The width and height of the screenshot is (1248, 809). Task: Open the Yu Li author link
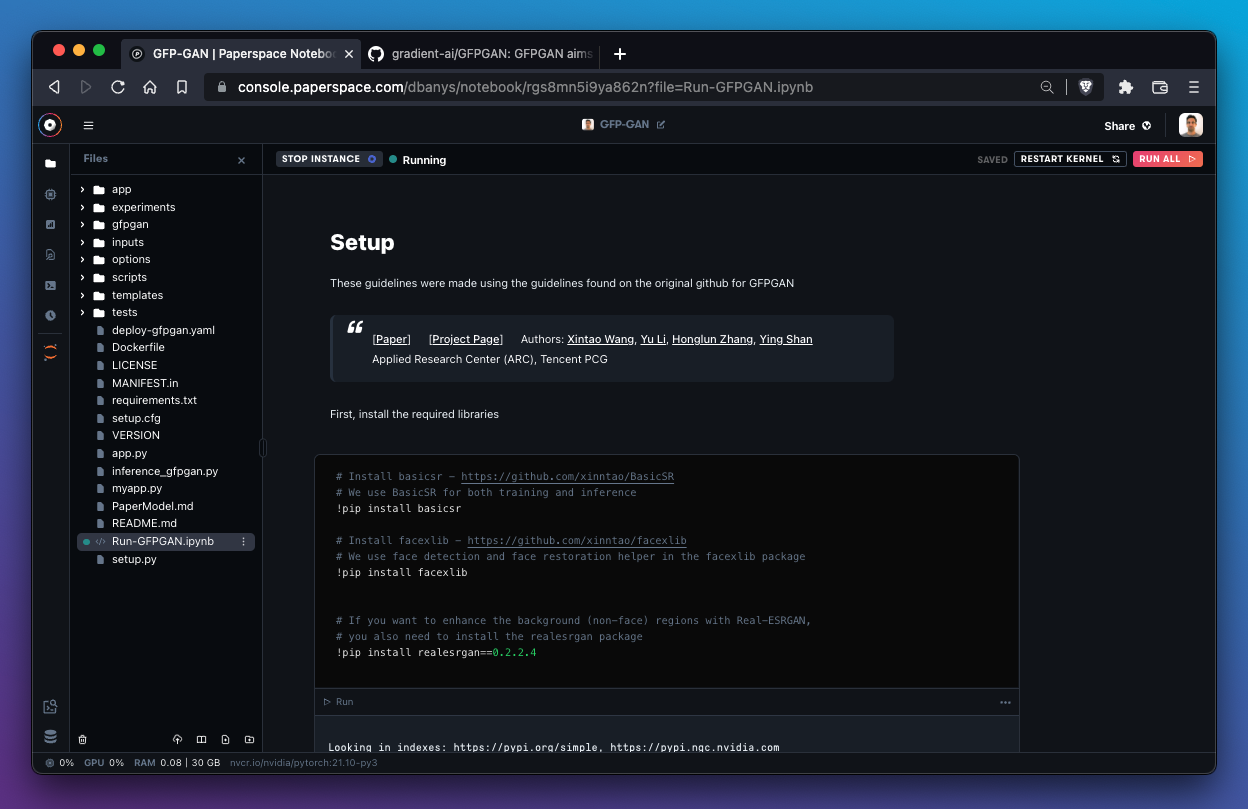(x=653, y=339)
